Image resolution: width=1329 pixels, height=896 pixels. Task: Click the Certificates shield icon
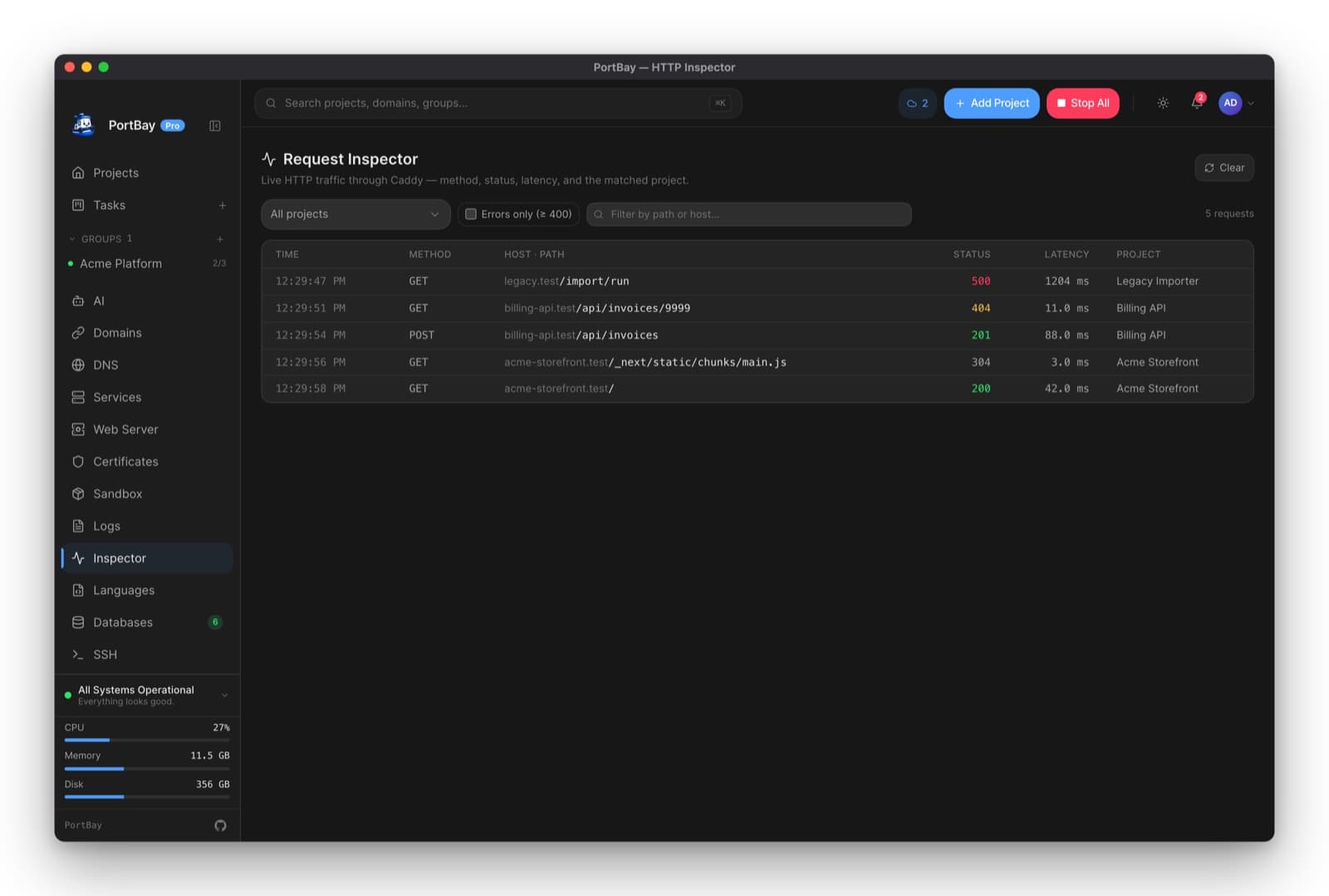pyautogui.click(x=78, y=462)
